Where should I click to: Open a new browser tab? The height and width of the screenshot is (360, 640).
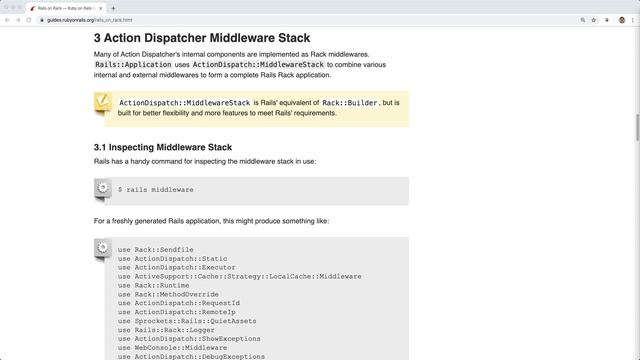113,8
